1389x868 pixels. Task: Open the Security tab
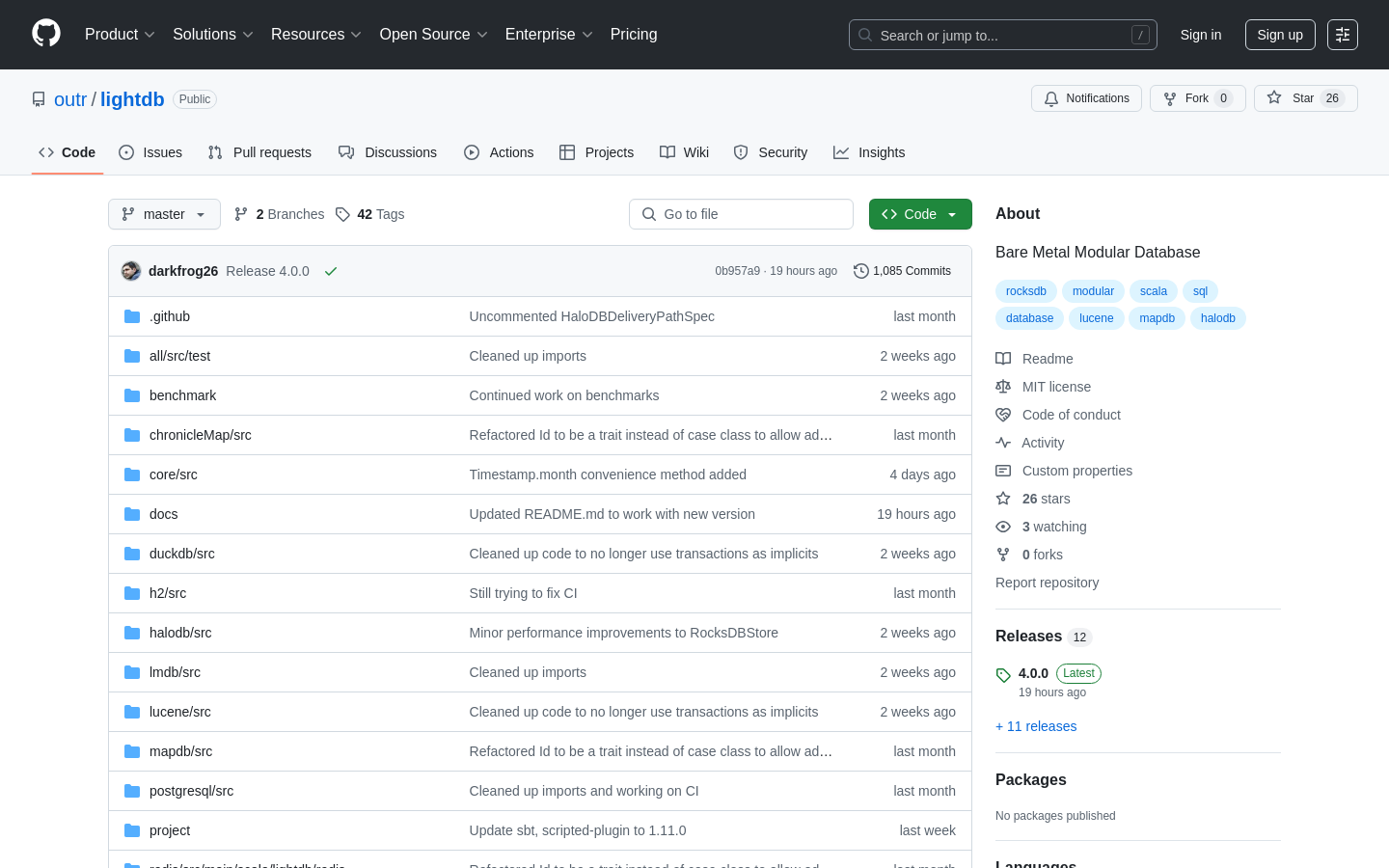(771, 152)
